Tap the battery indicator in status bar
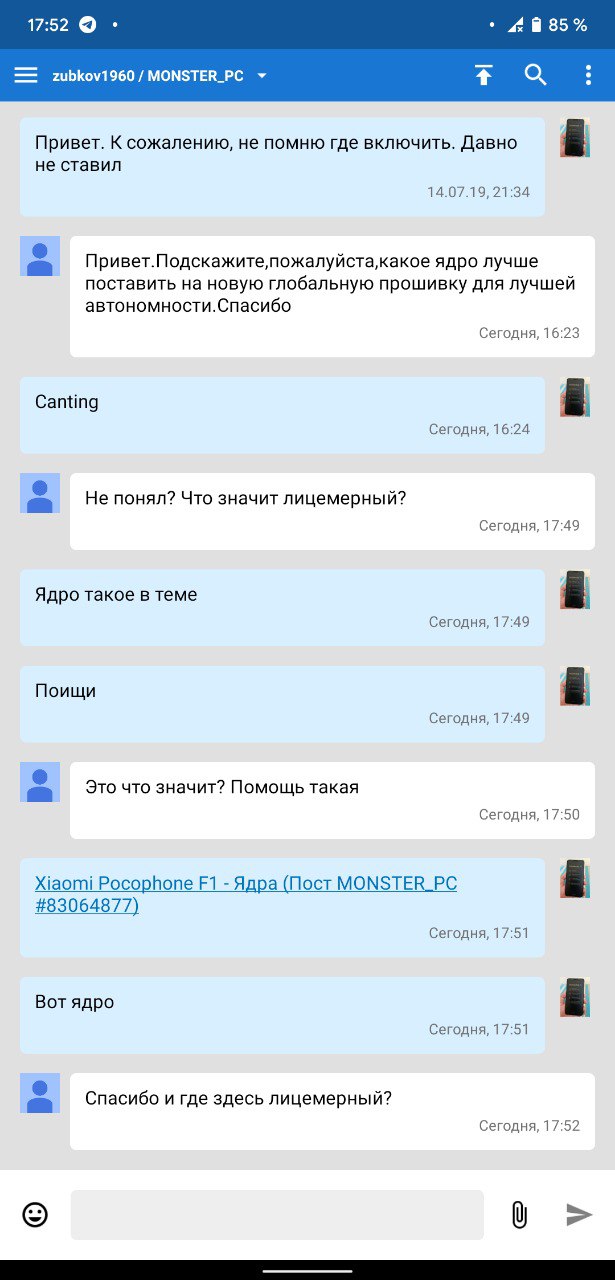Viewport: 615px width, 1280px height. [536, 25]
